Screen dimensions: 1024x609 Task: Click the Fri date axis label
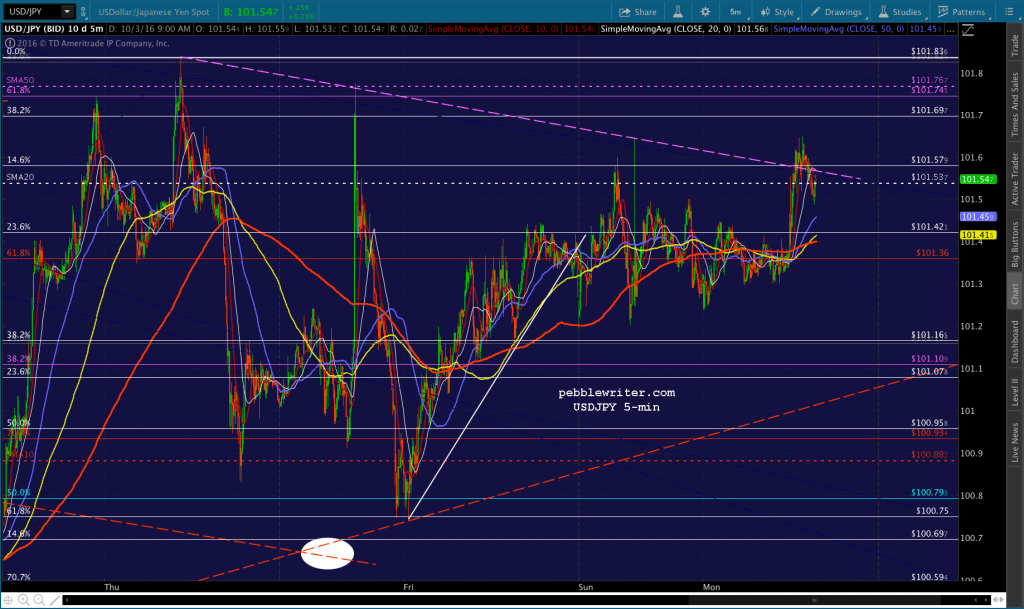(408, 587)
